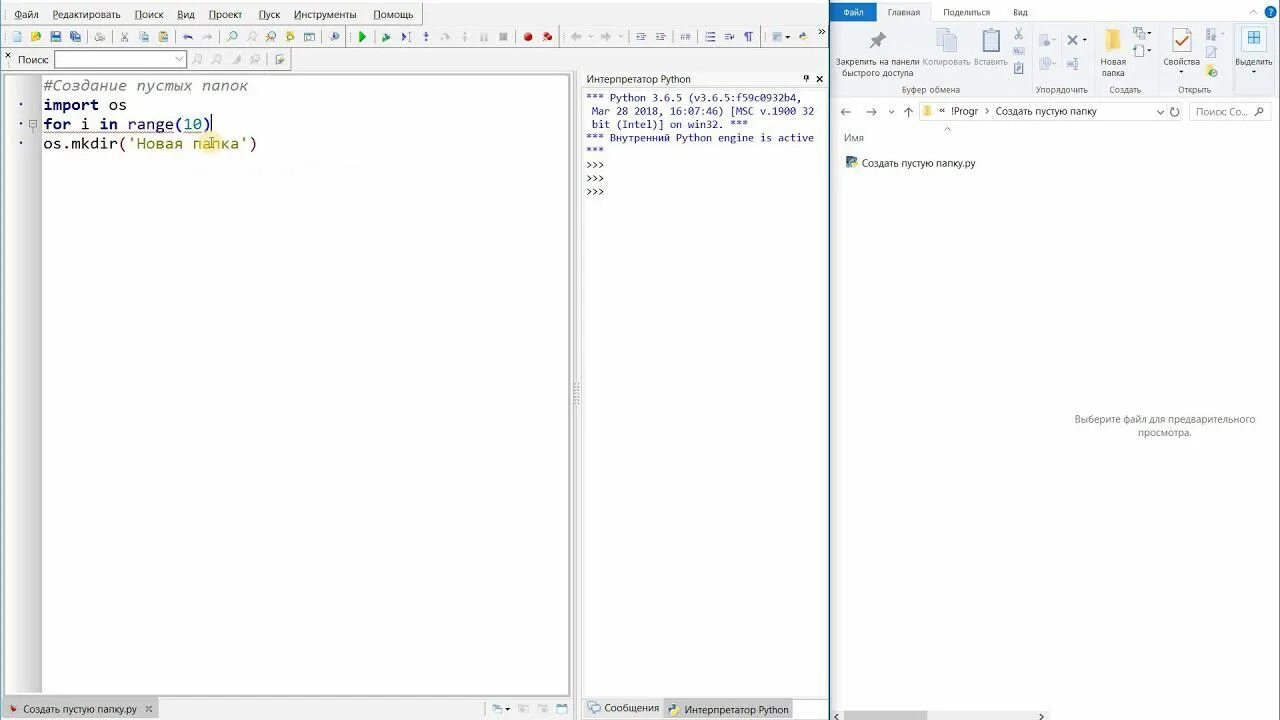This screenshot has height=720, width=1280.
Task: Click Explorer's Back navigation arrow
Action: 846,112
